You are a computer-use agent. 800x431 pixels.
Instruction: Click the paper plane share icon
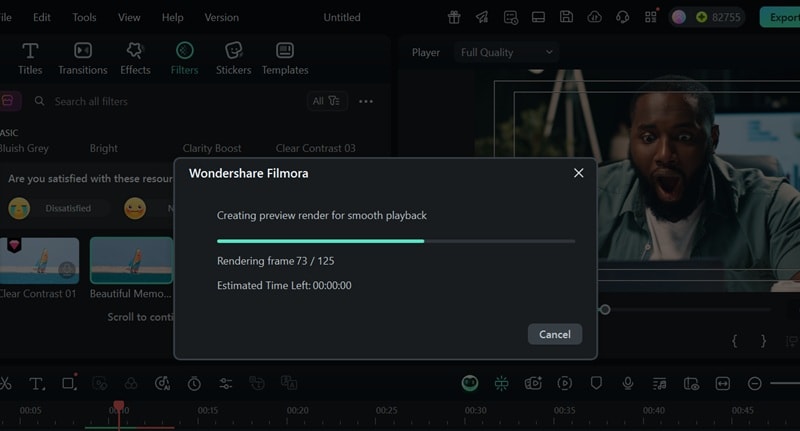(x=482, y=17)
